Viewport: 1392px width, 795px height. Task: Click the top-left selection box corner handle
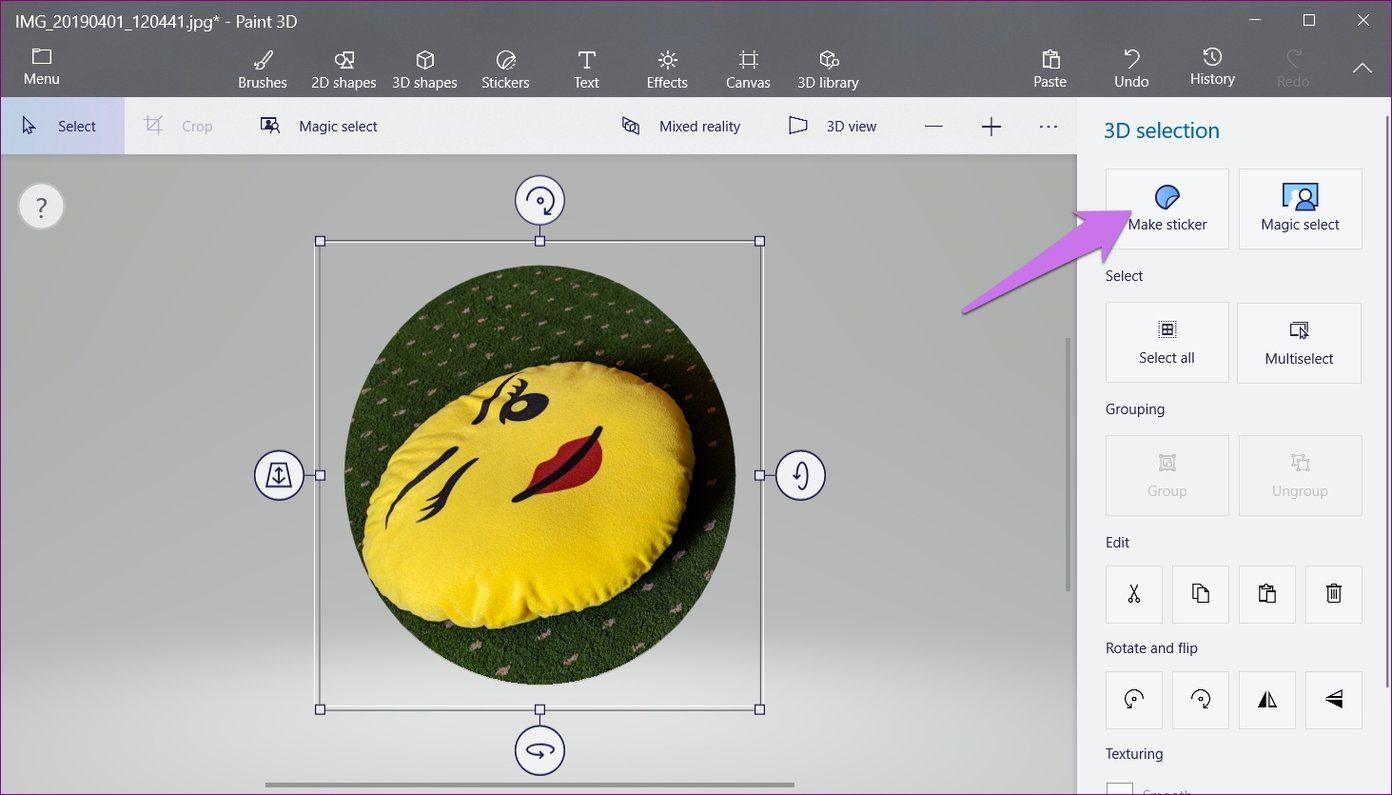(x=320, y=241)
